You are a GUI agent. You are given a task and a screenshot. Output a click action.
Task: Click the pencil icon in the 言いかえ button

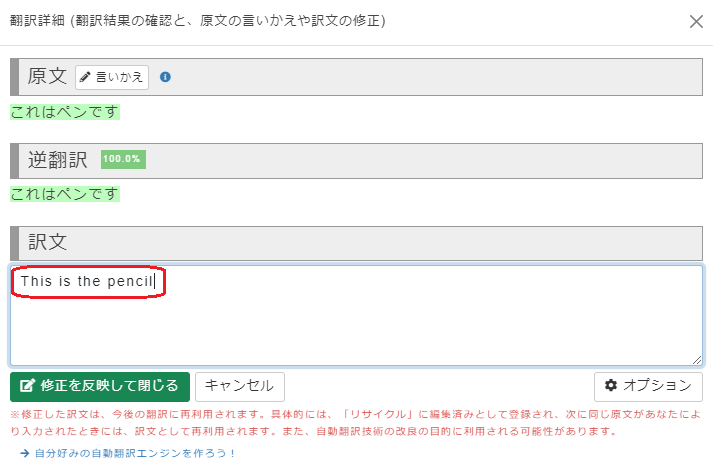coord(86,77)
